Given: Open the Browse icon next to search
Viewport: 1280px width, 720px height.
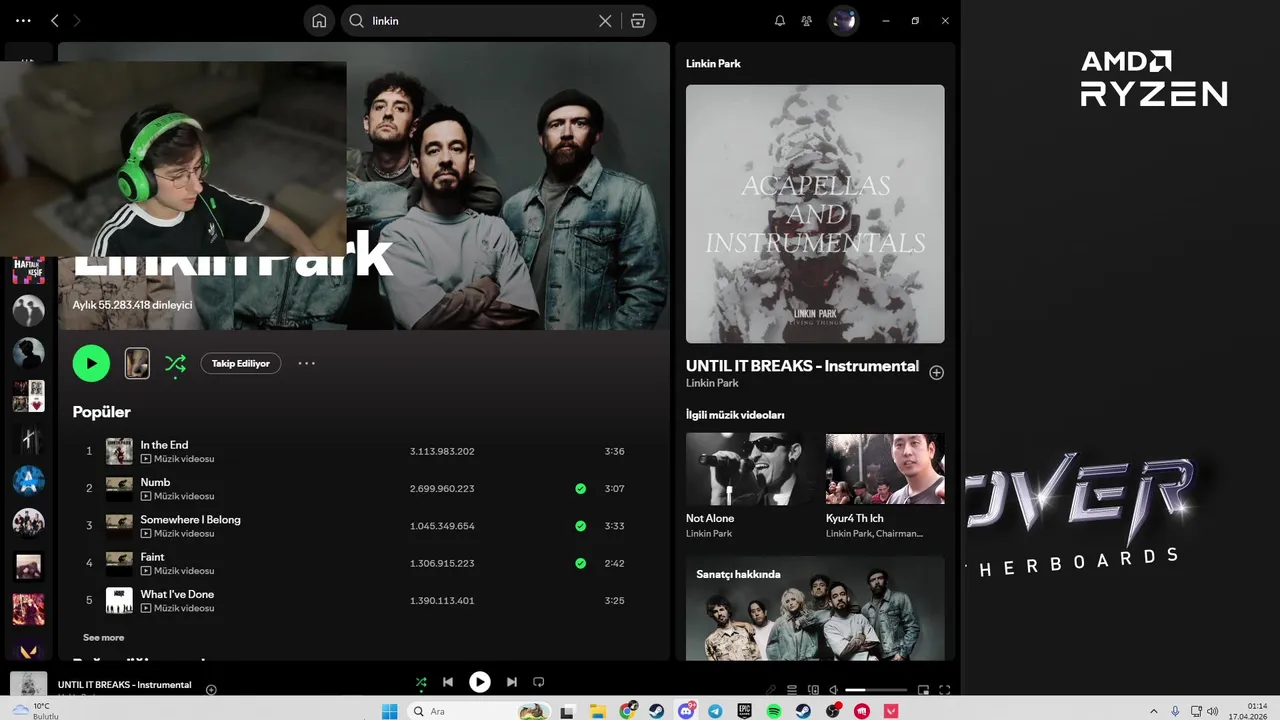Looking at the screenshot, I should (638, 20).
